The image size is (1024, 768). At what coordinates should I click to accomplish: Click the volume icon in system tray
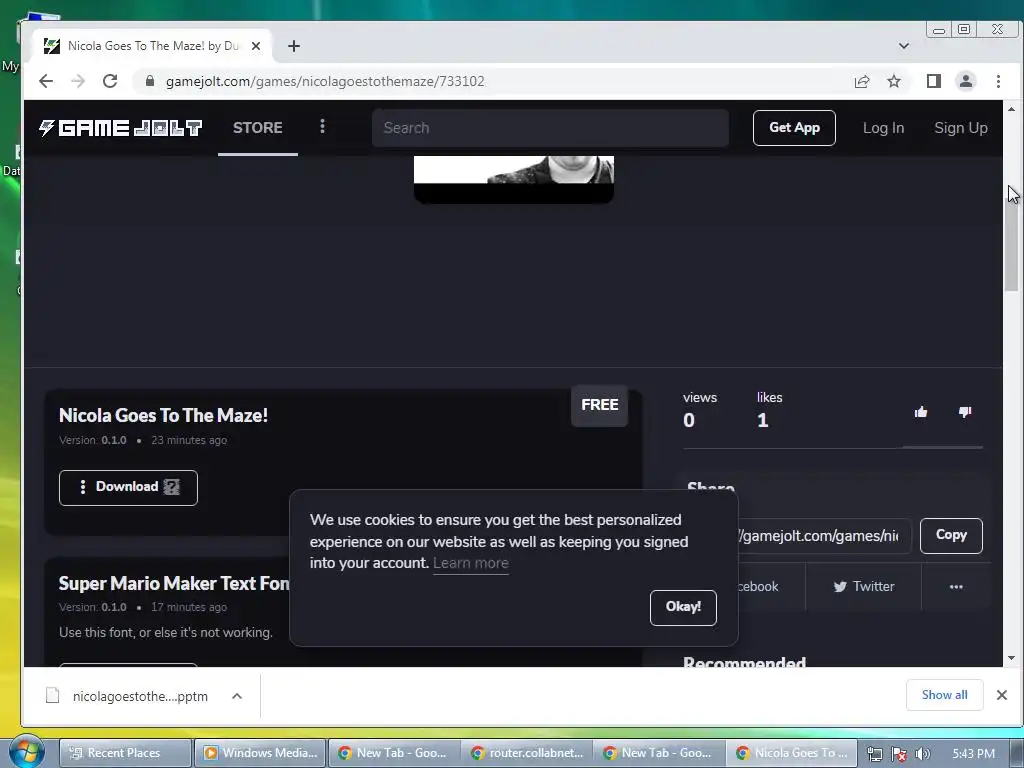coord(923,754)
